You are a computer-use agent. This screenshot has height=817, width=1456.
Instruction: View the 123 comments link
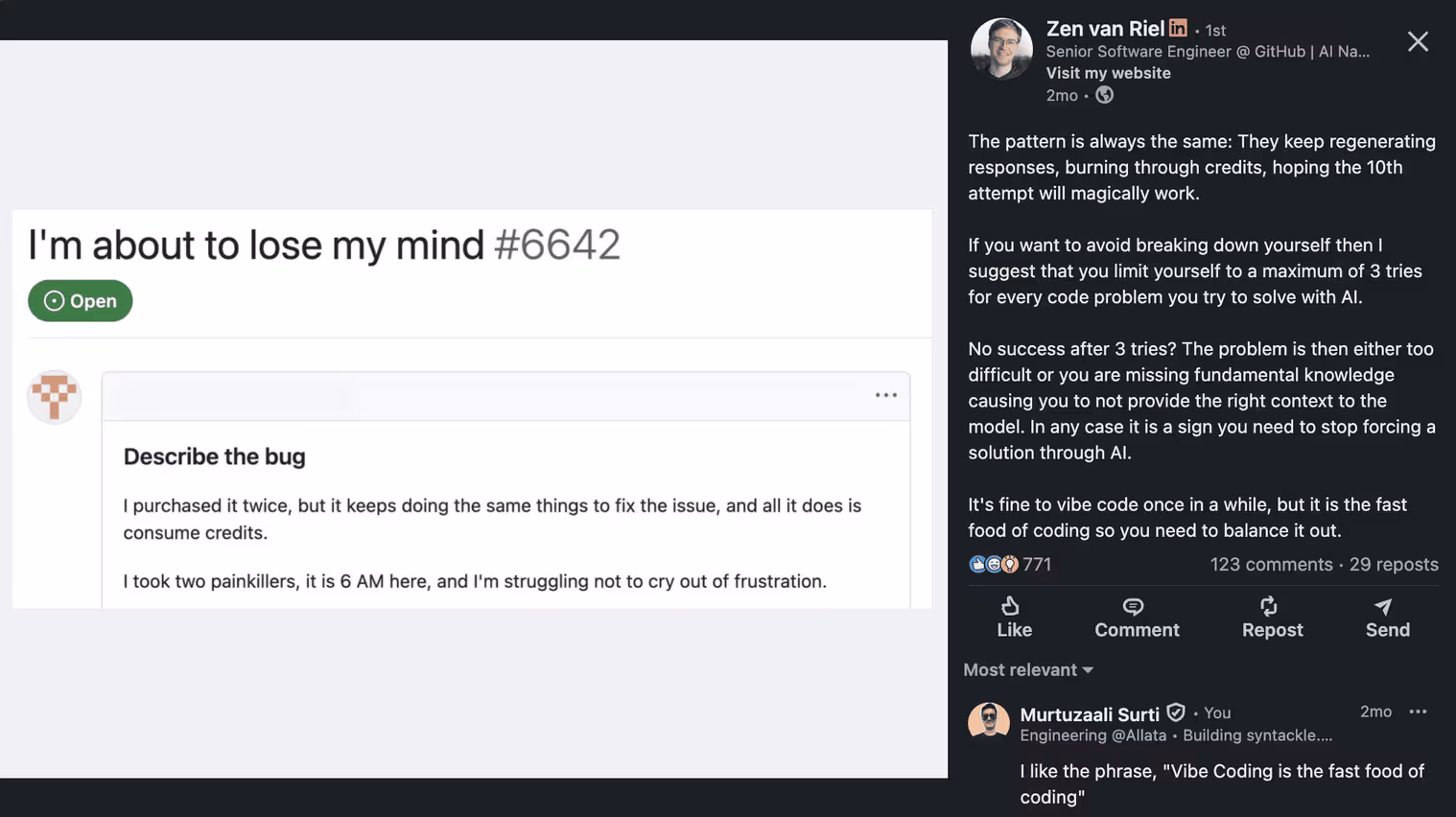[x=1271, y=565]
